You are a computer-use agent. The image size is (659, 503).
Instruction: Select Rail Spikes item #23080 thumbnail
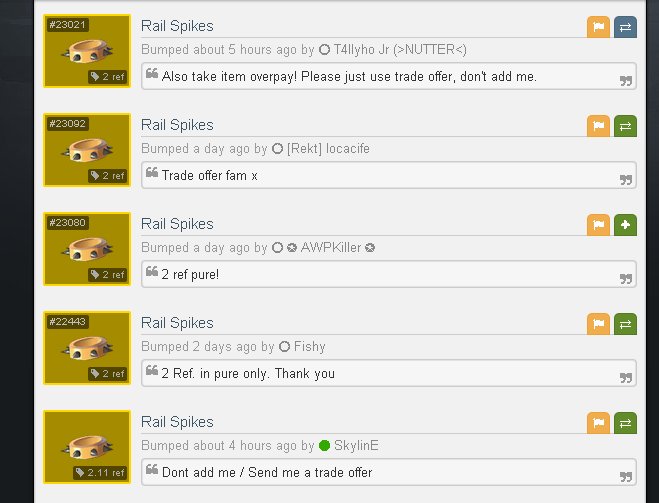[x=87, y=249]
